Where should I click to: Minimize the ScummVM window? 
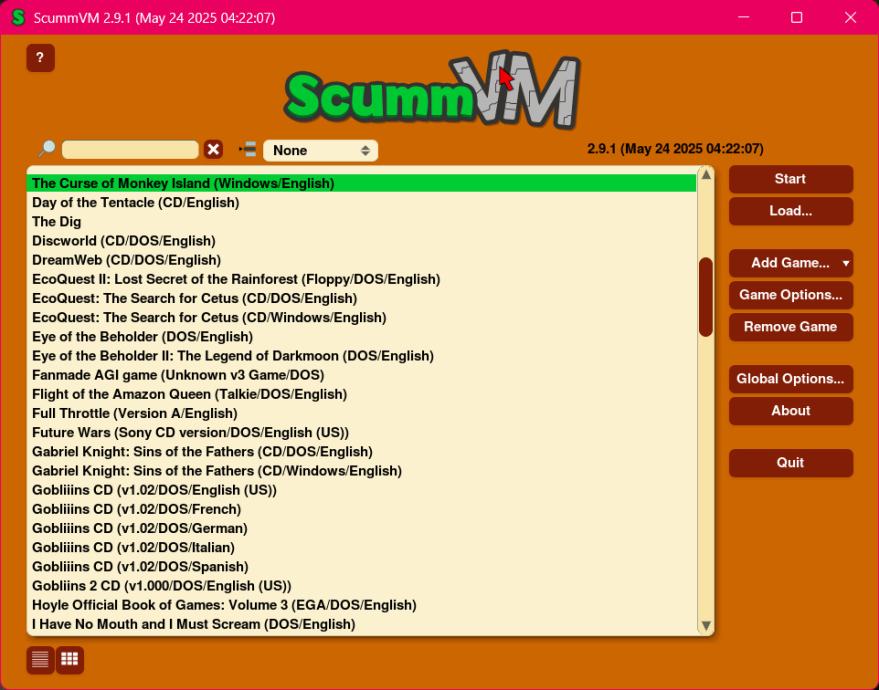[x=743, y=17]
